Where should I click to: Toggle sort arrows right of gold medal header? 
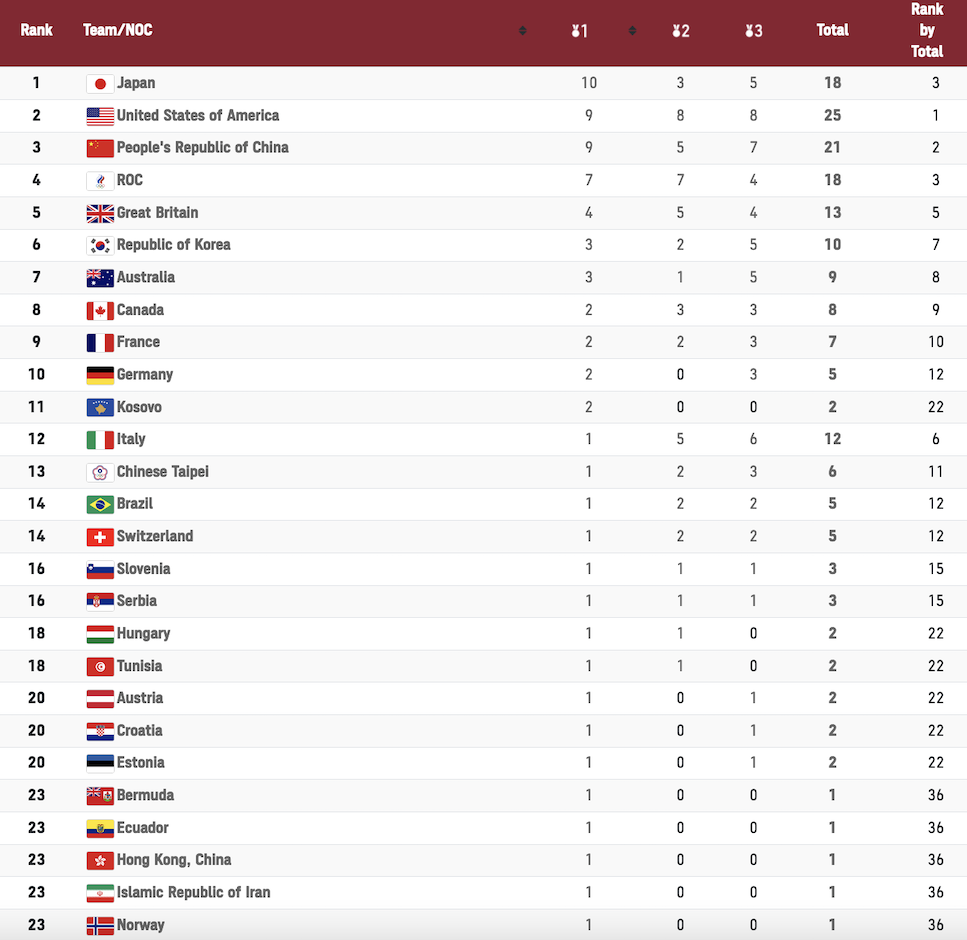tap(632, 31)
